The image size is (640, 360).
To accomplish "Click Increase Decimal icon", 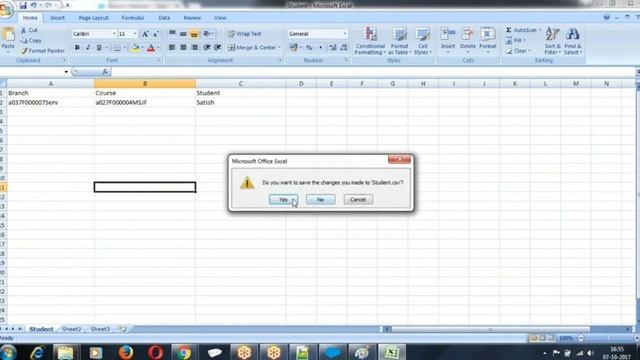I will point(333,48).
